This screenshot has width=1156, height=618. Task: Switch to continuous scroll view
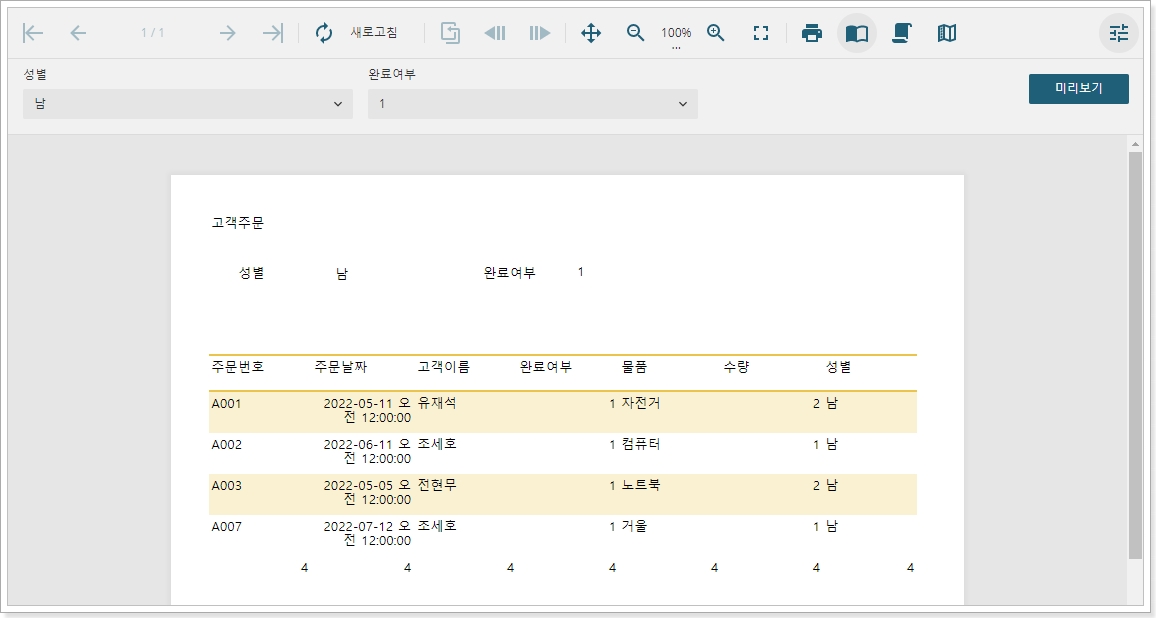point(901,33)
